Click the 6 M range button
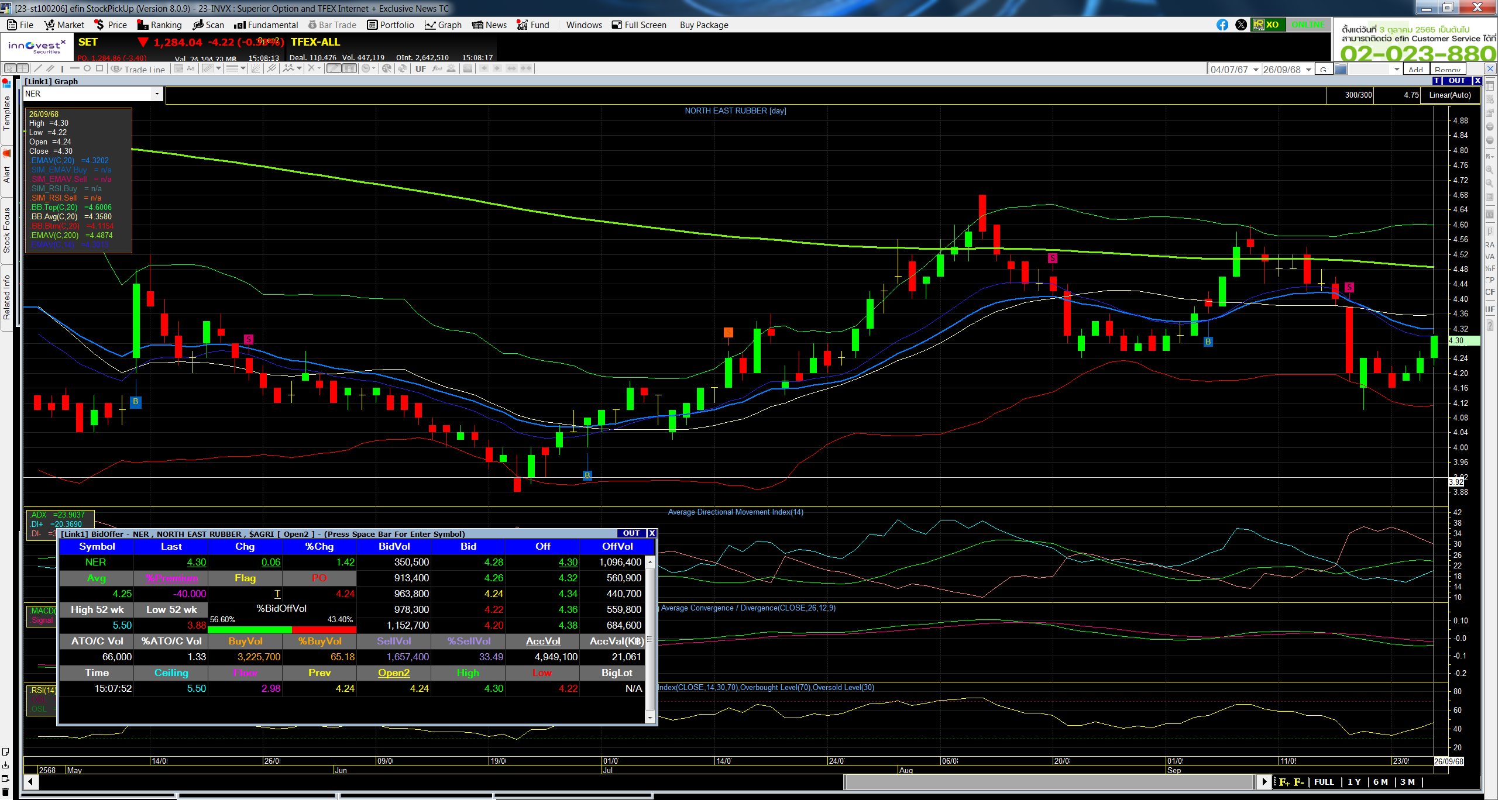Viewport: 1512px width, 800px height. pyautogui.click(x=1380, y=782)
